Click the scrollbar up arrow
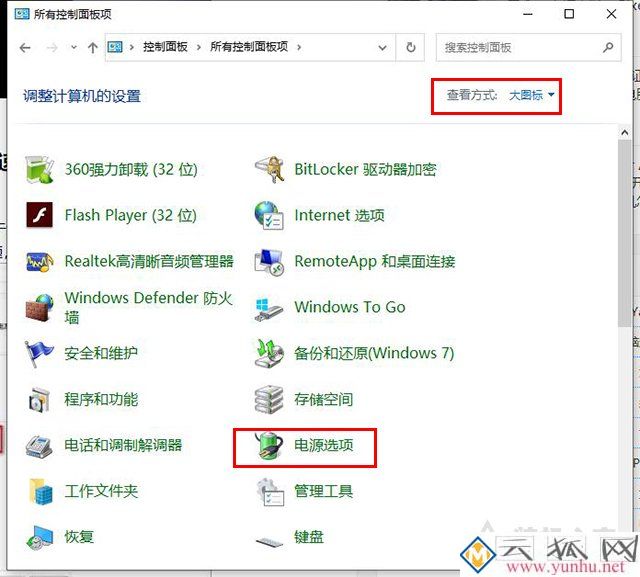The height and width of the screenshot is (577, 640). 624,132
